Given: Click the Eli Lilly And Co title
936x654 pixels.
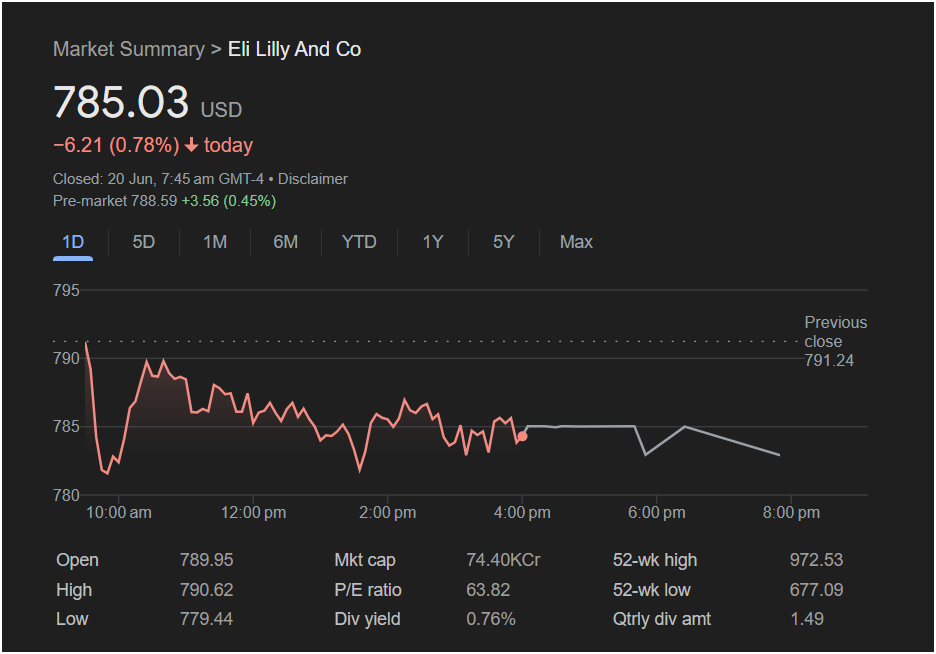Looking at the screenshot, I should (x=294, y=49).
